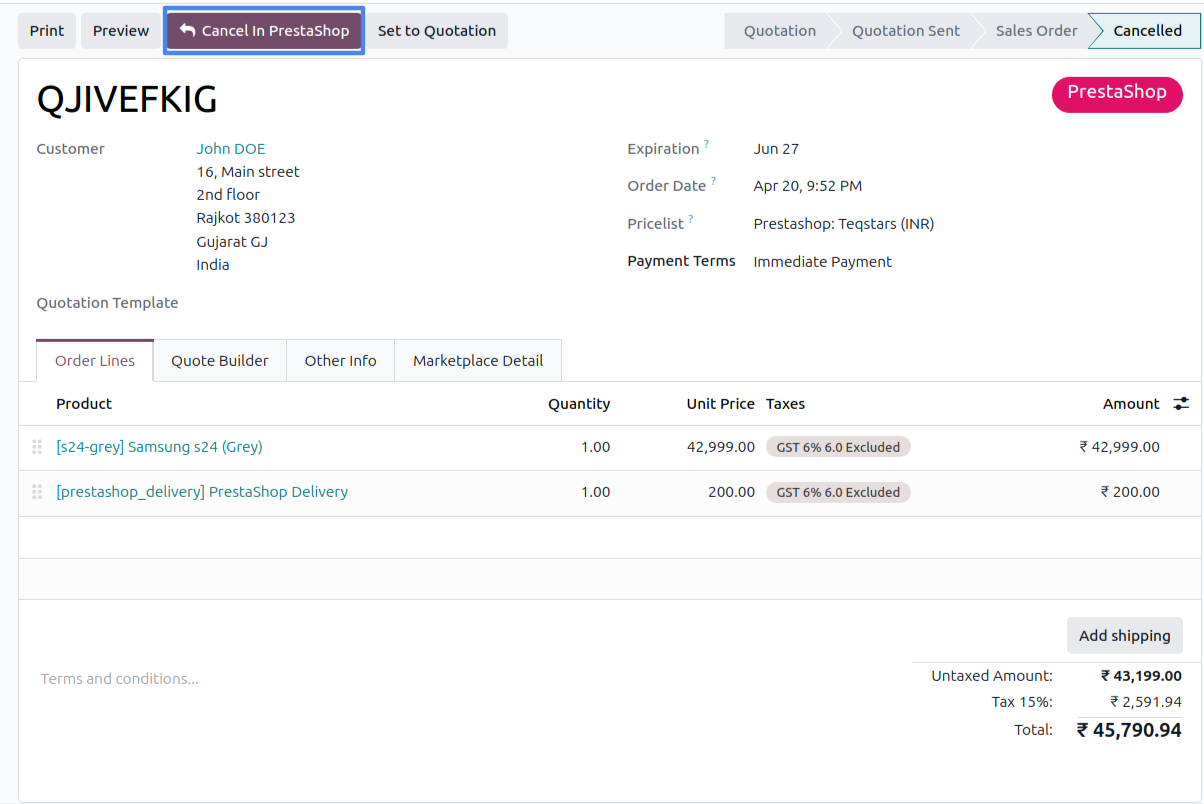Click Set to Quotation button
Image resolution: width=1204 pixels, height=804 pixels.
click(437, 31)
